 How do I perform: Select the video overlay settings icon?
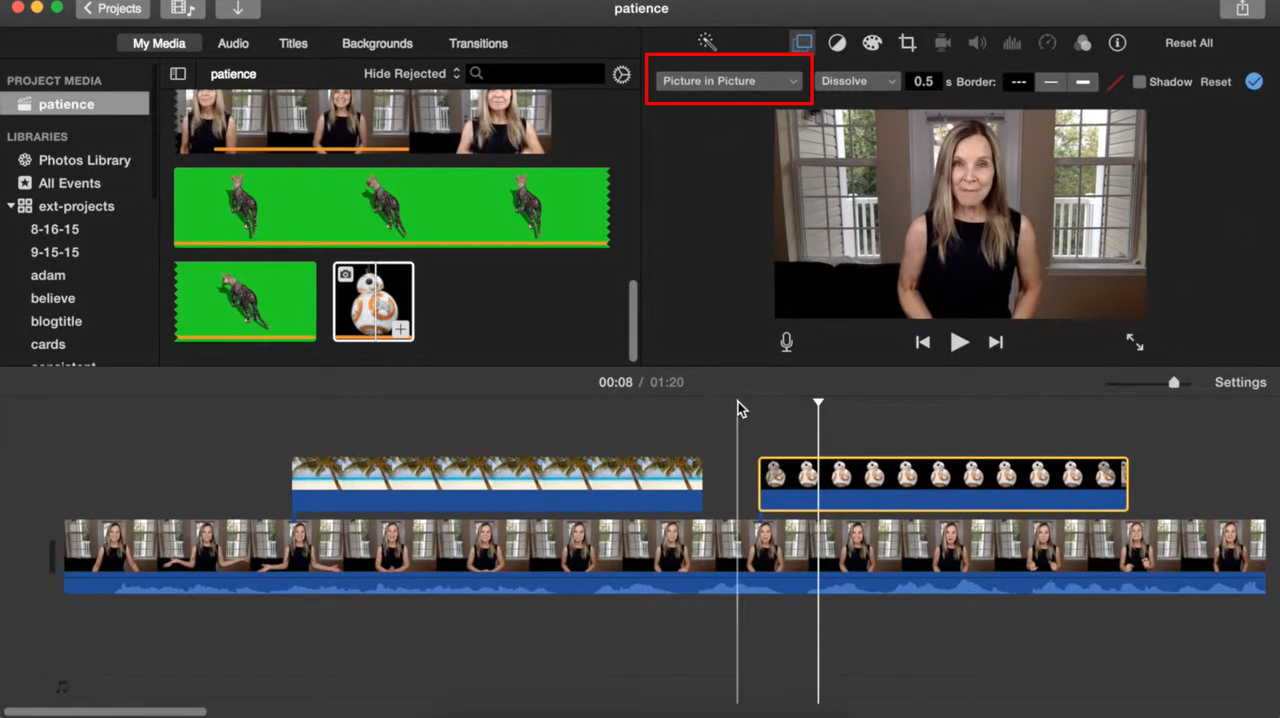coord(803,42)
